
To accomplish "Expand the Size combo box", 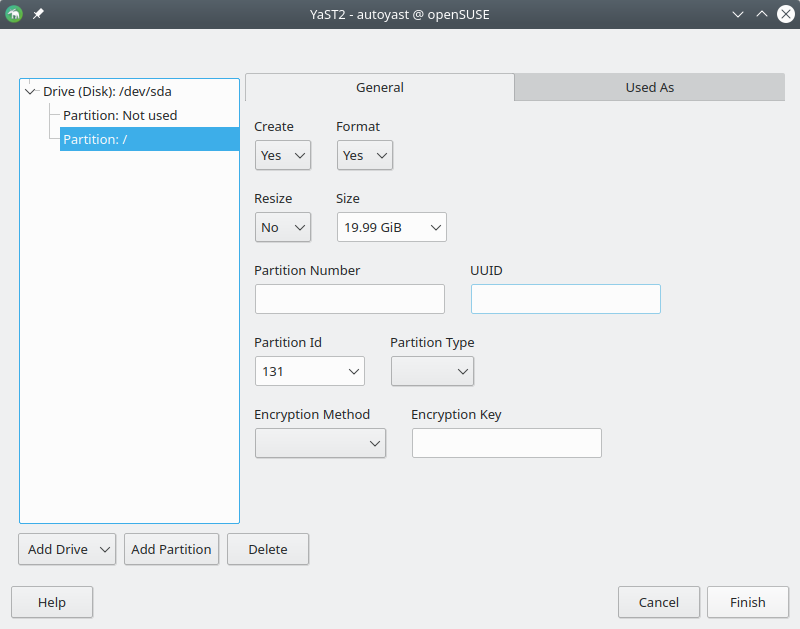I will point(391,227).
